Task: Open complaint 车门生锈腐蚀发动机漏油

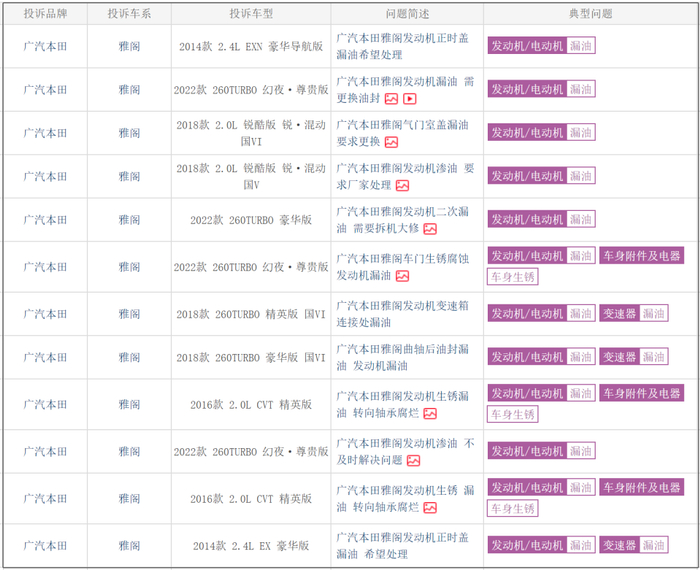Action: (x=402, y=267)
